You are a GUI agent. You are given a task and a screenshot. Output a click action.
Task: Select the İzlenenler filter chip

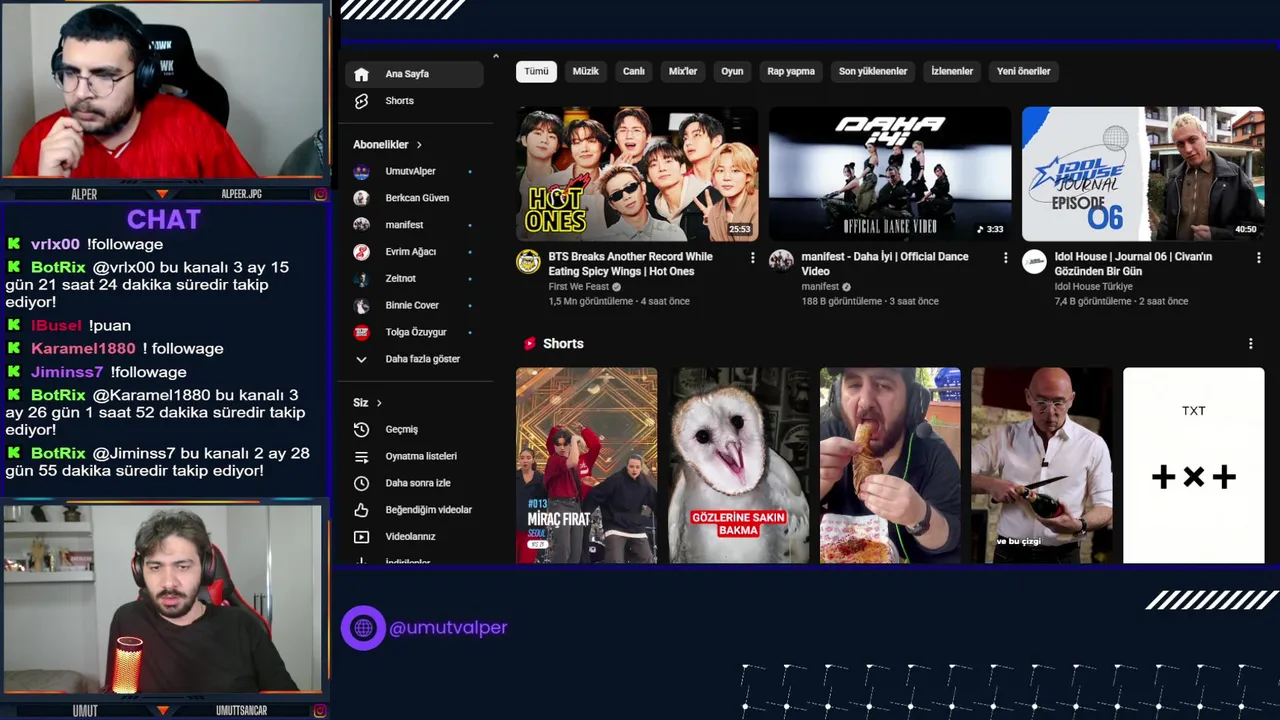(952, 71)
